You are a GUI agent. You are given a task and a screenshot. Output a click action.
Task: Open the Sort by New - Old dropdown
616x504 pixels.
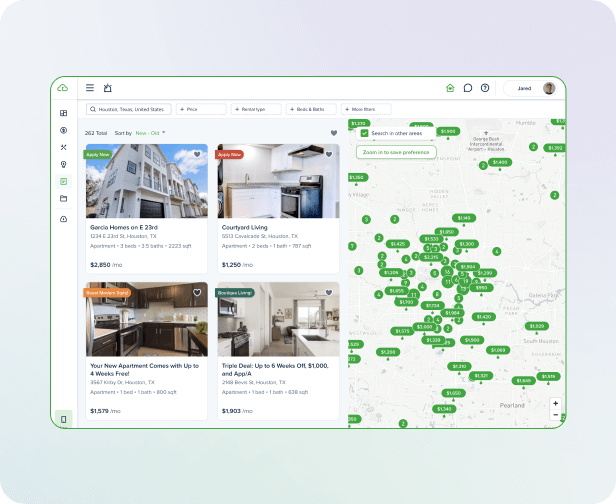pos(151,132)
